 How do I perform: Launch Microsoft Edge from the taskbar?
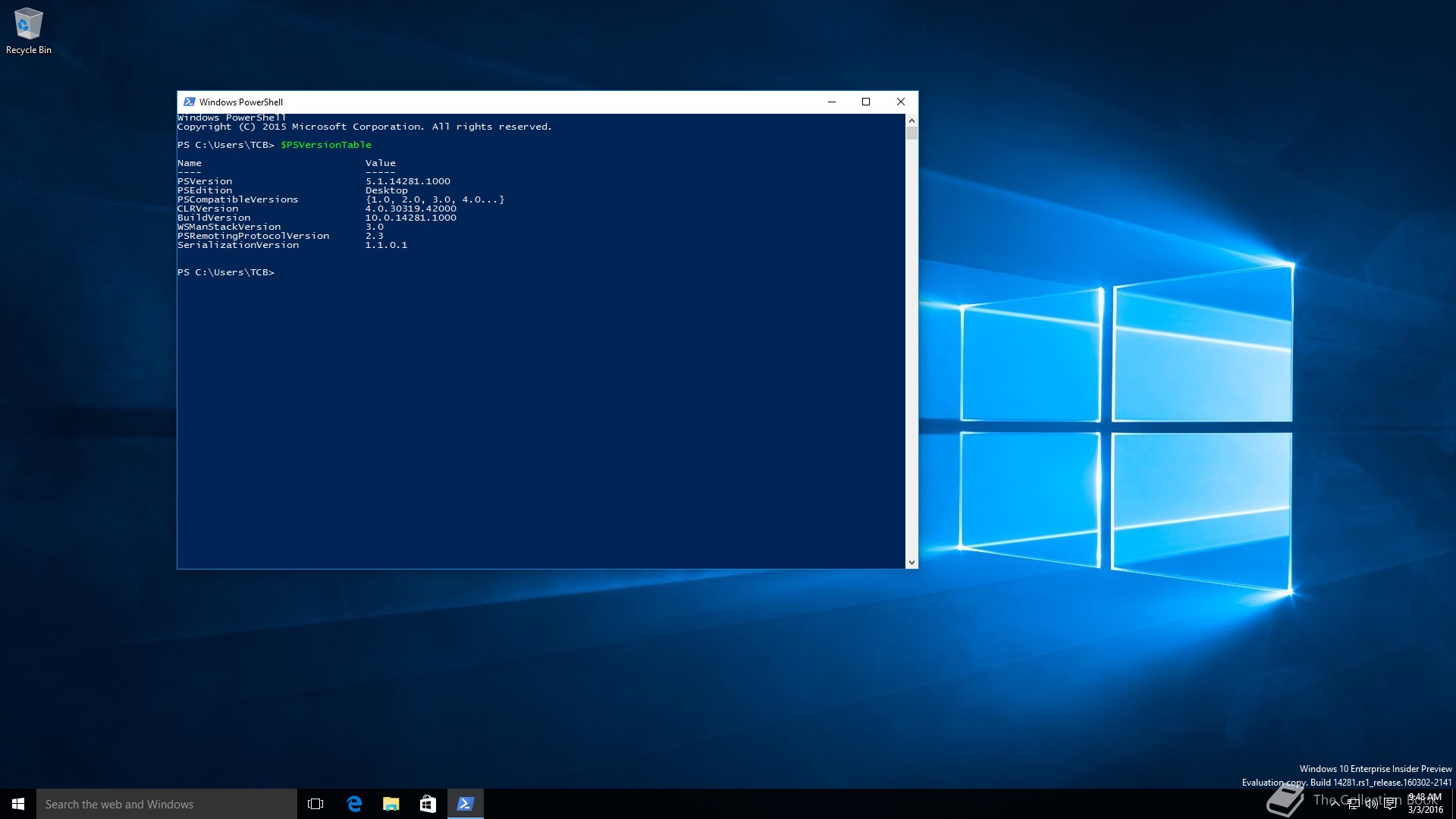pos(353,804)
